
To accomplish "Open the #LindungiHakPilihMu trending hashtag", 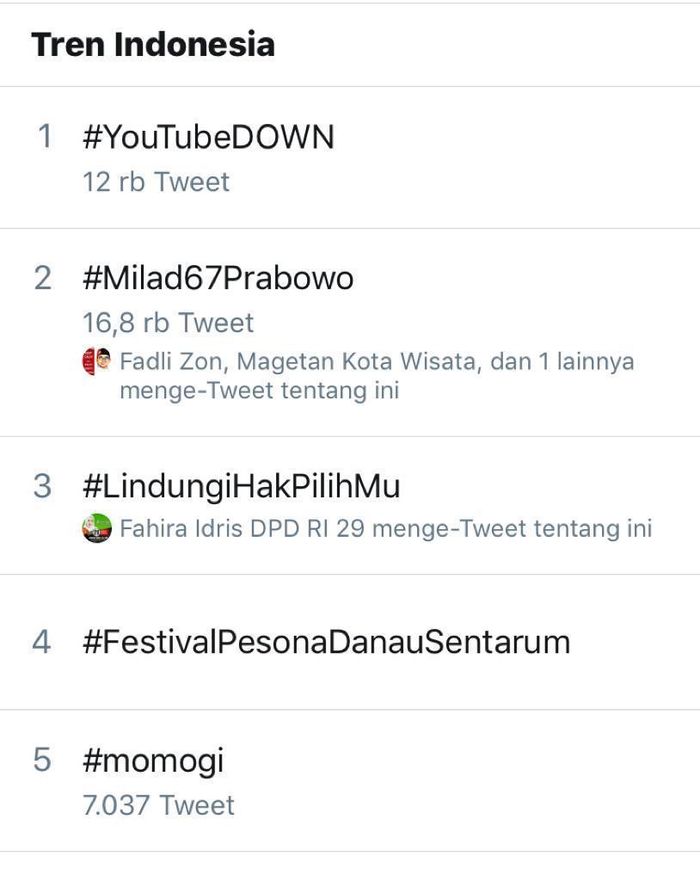I will (242, 486).
